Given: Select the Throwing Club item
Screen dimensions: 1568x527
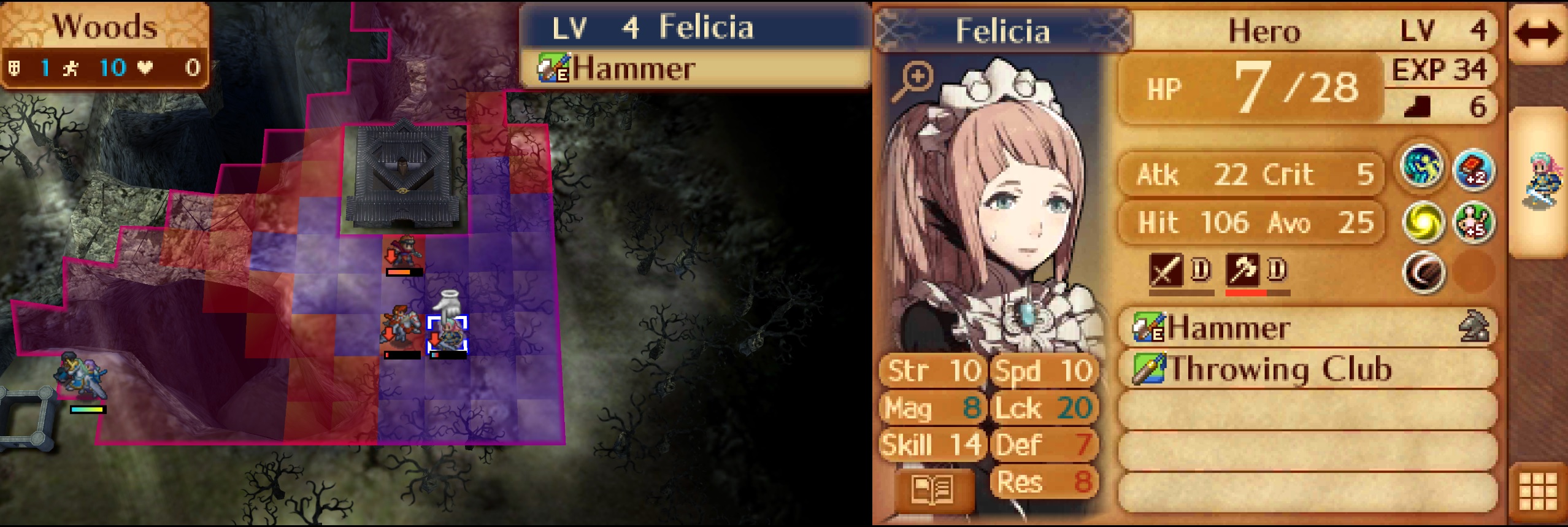Looking at the screenshot, I should 1307,369.
